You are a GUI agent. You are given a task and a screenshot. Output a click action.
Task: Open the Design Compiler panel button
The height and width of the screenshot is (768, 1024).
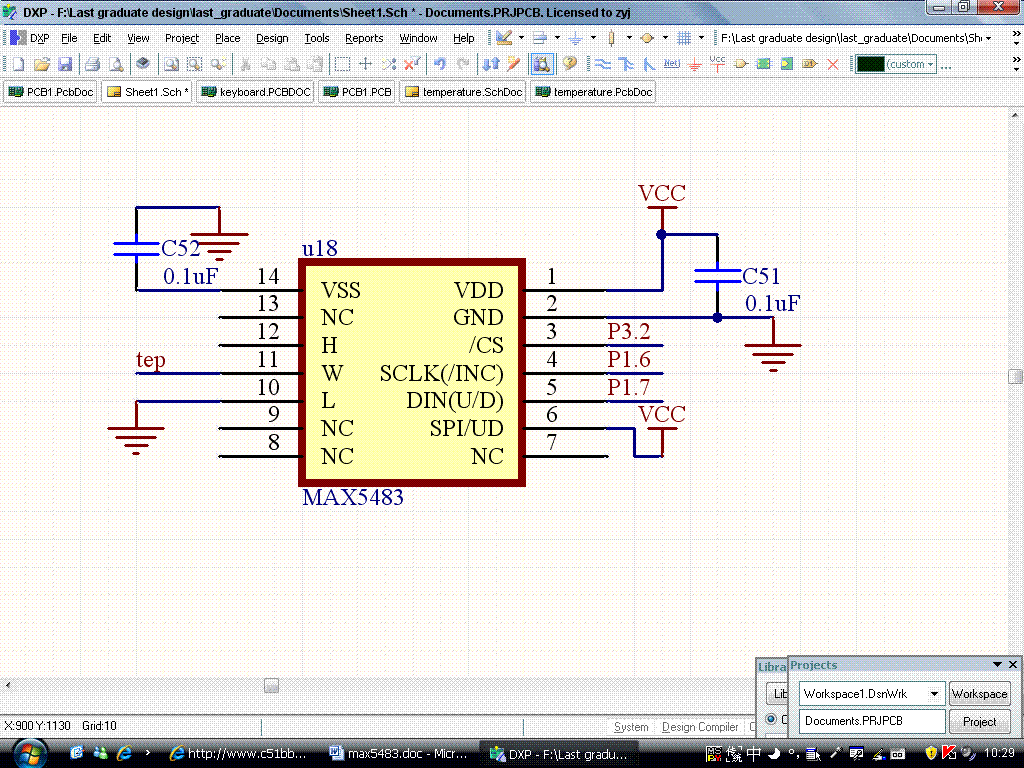click(700, 727)
